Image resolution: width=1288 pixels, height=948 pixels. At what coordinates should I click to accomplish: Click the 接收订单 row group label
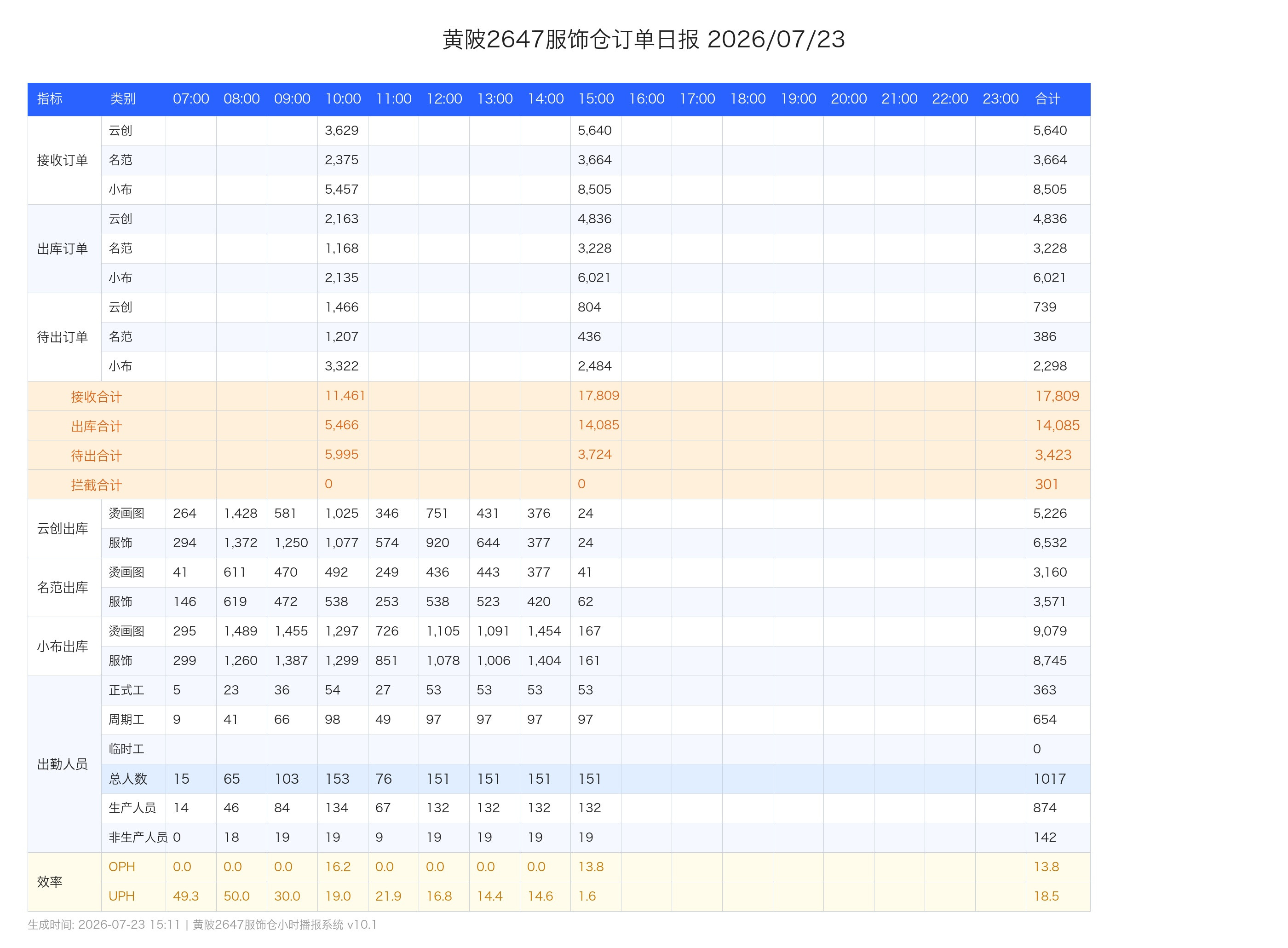63,160
